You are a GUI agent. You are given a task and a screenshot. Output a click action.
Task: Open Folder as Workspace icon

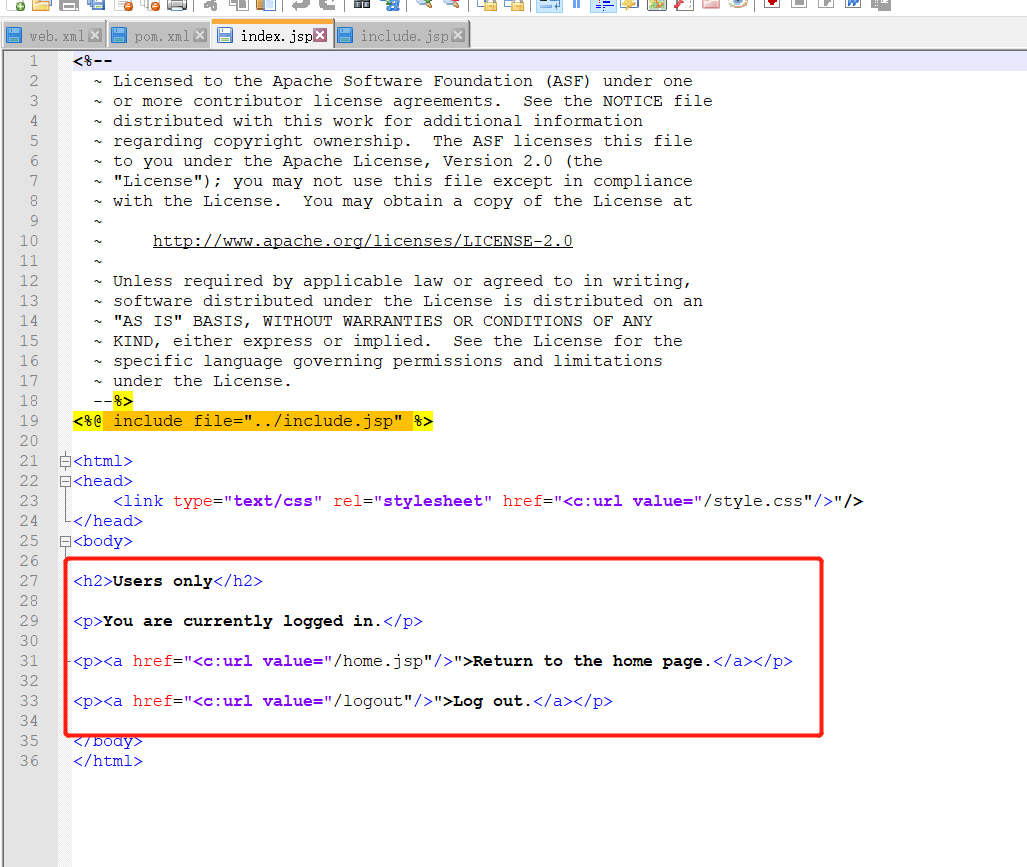[711, 4]
